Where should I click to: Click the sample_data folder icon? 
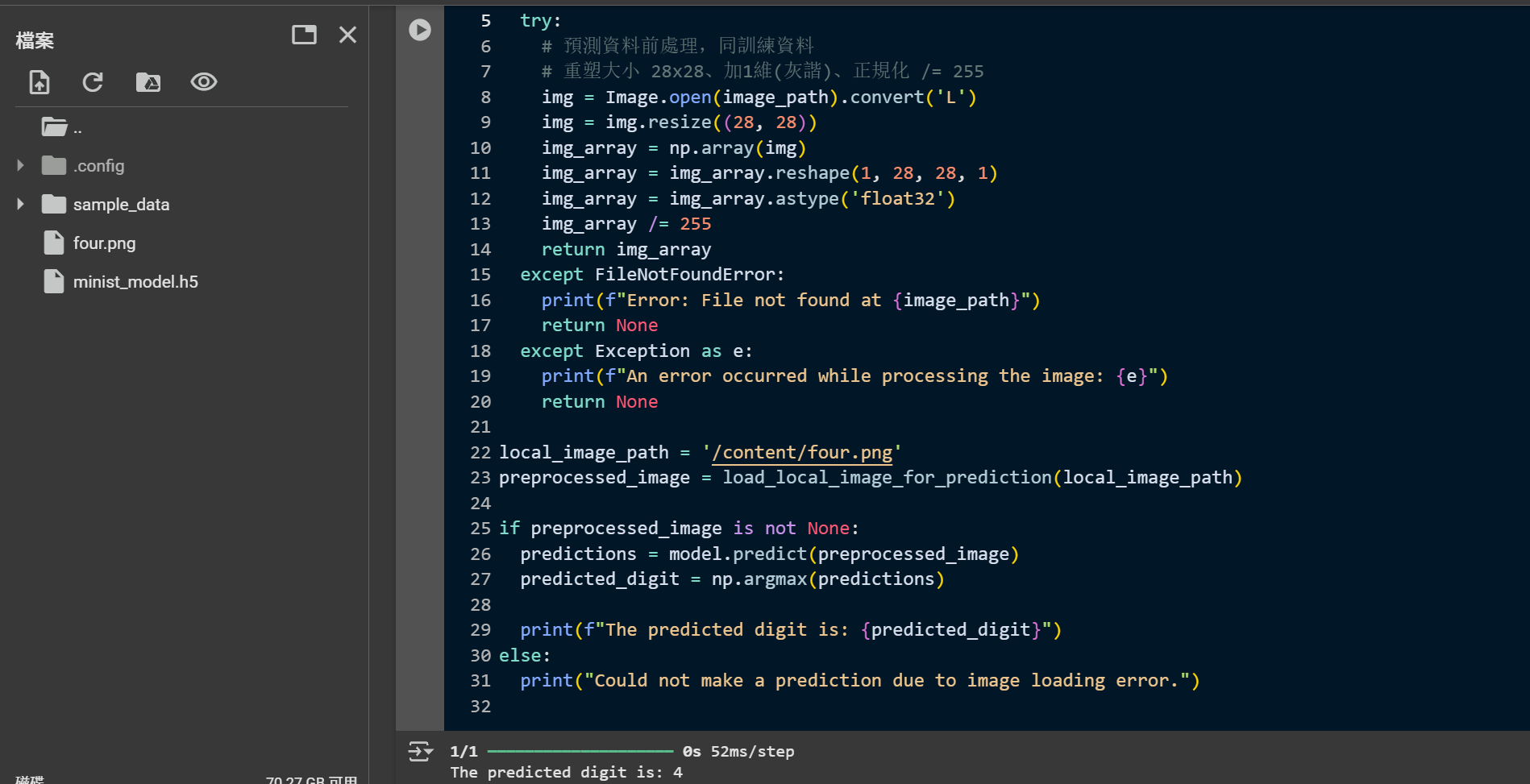[54, 205]
